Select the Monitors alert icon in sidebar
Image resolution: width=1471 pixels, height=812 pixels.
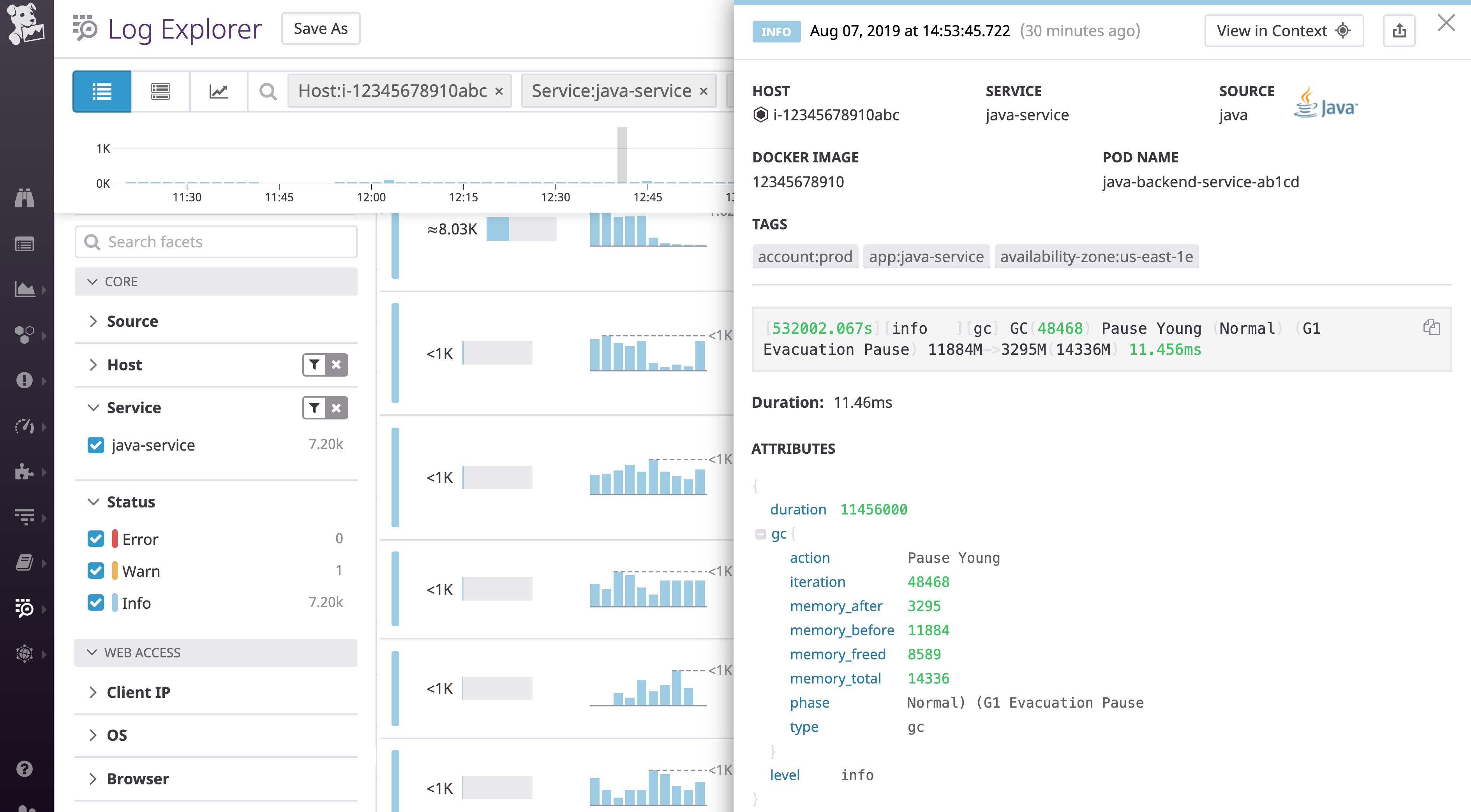click(x=25, y=380)
